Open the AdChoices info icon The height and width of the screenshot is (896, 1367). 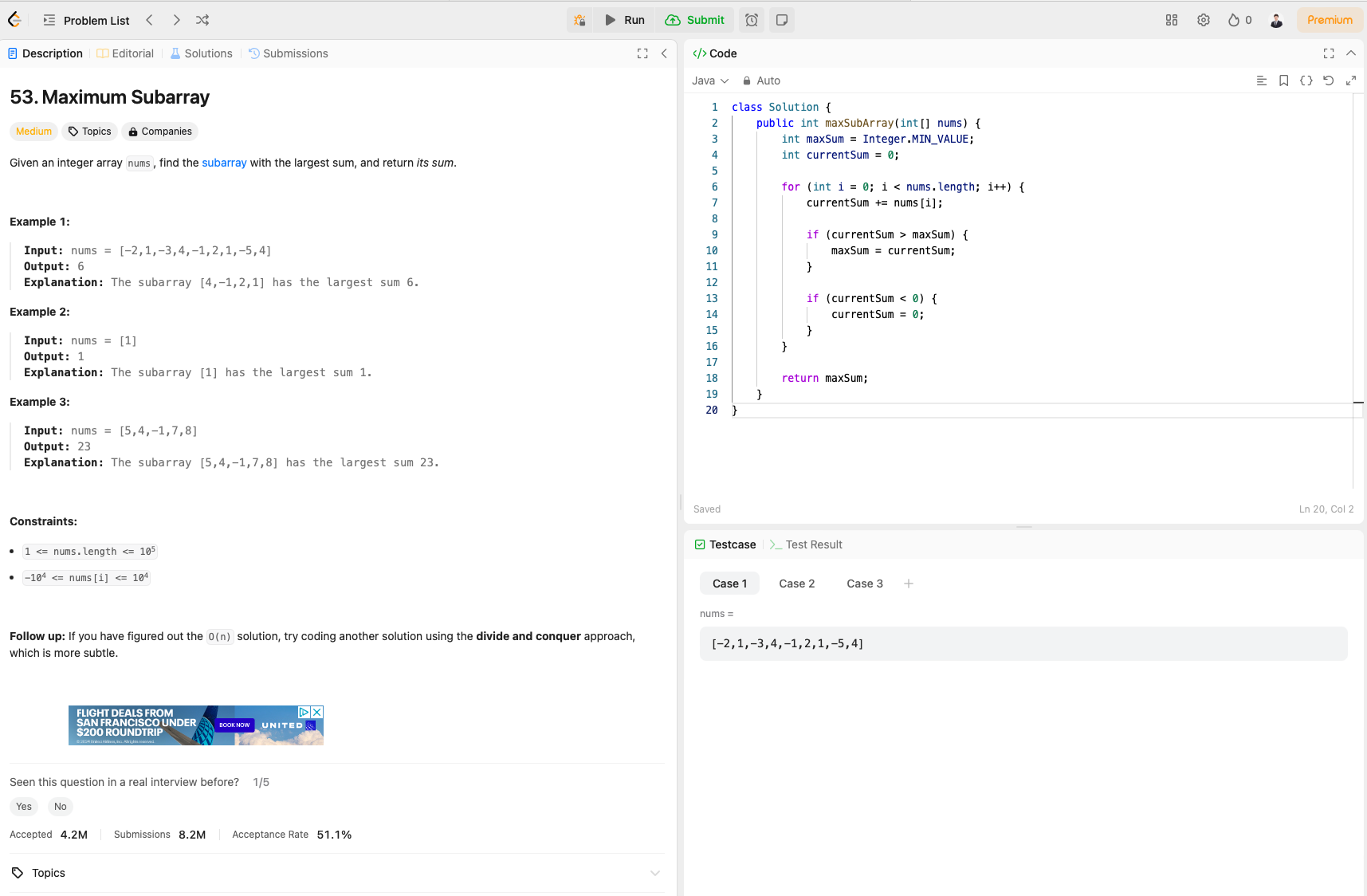(304, 712)
